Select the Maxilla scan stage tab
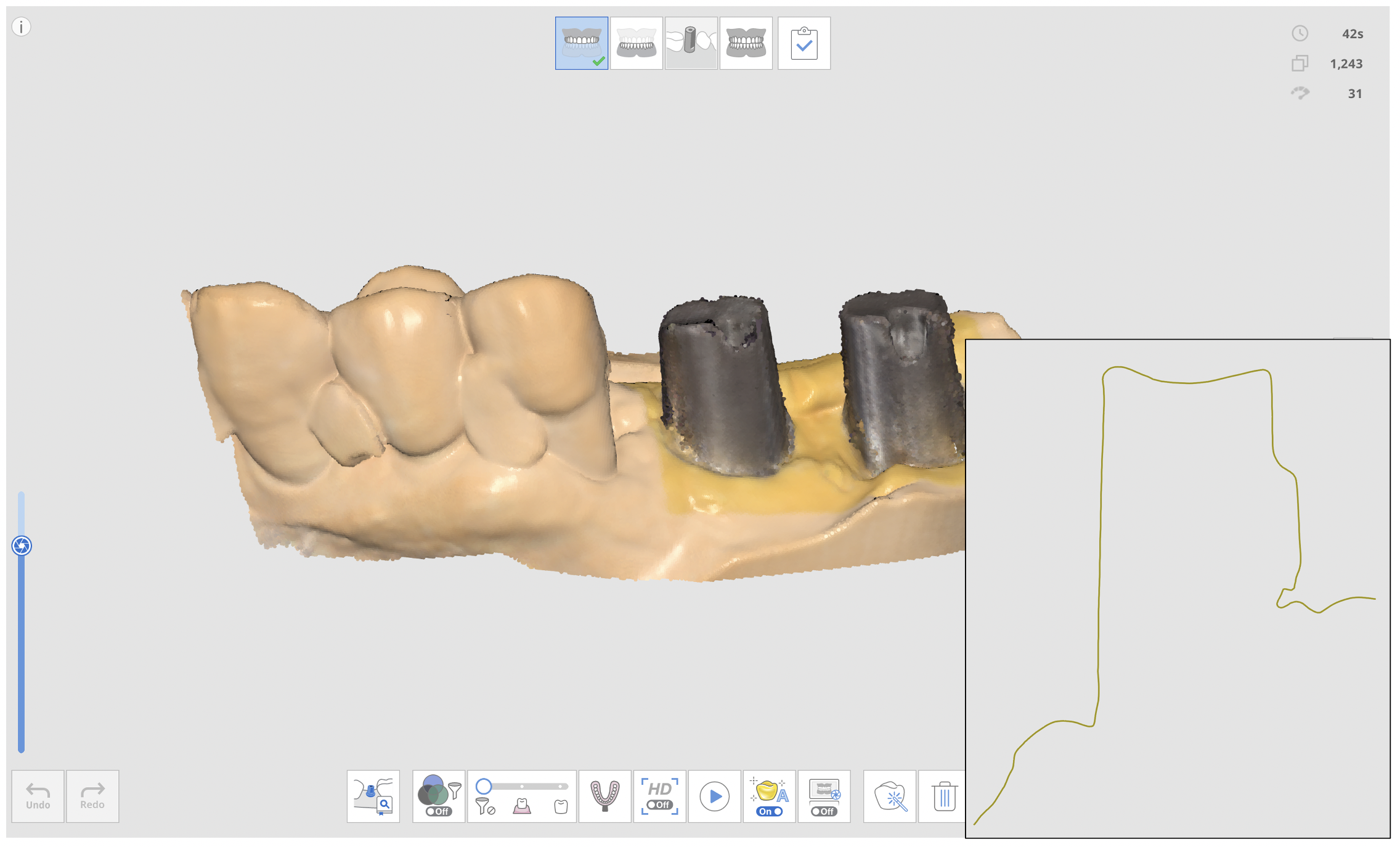The width and height of the screenshot is (1400, 847). [581, 43]
